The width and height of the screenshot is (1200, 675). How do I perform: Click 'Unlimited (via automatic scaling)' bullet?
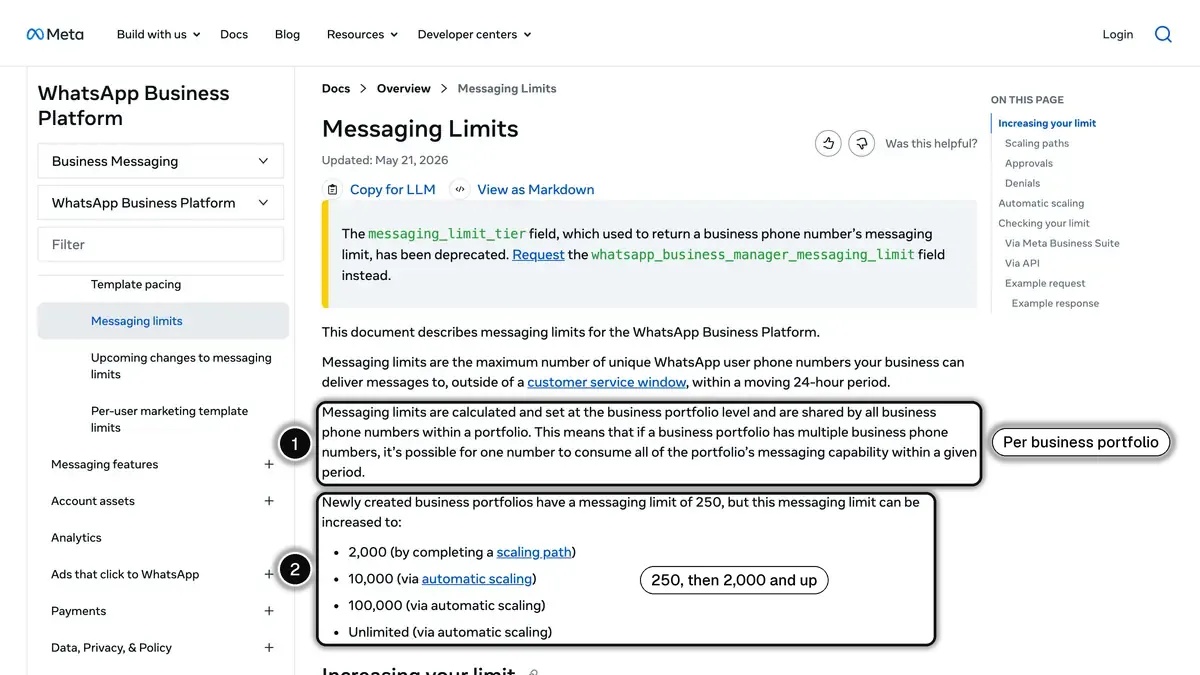pos(450,632)
